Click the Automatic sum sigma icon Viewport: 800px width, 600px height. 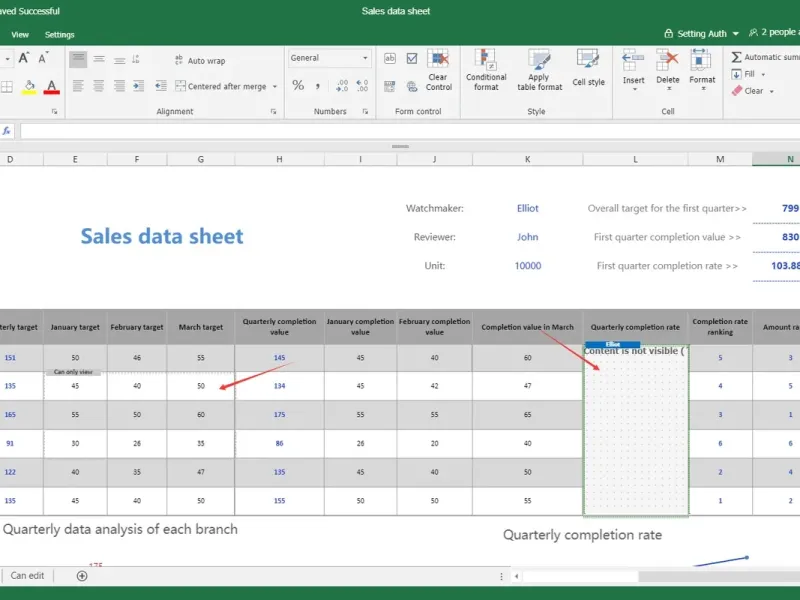click(737, 58)
